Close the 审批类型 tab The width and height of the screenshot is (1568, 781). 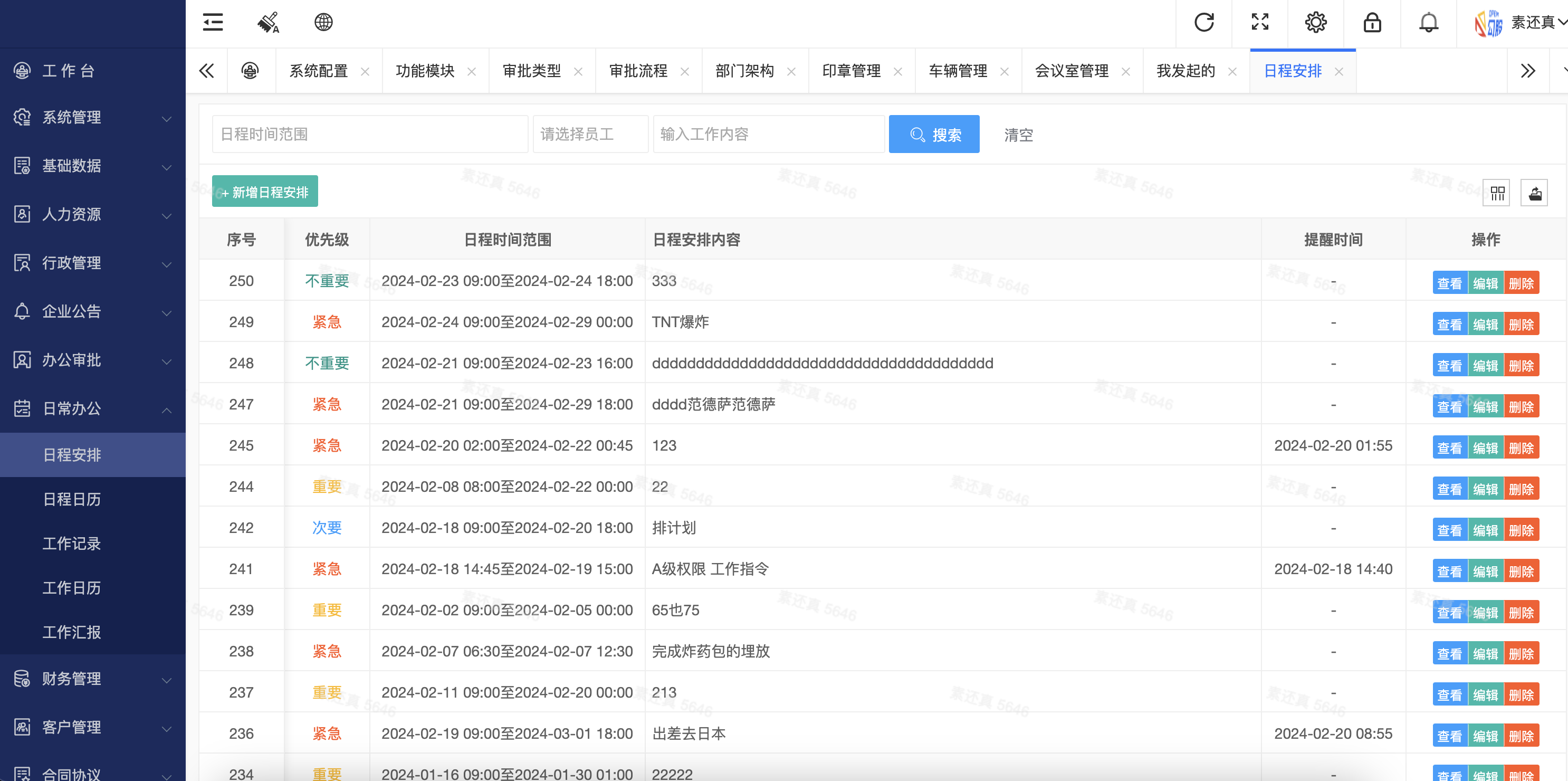click(578, 72)
